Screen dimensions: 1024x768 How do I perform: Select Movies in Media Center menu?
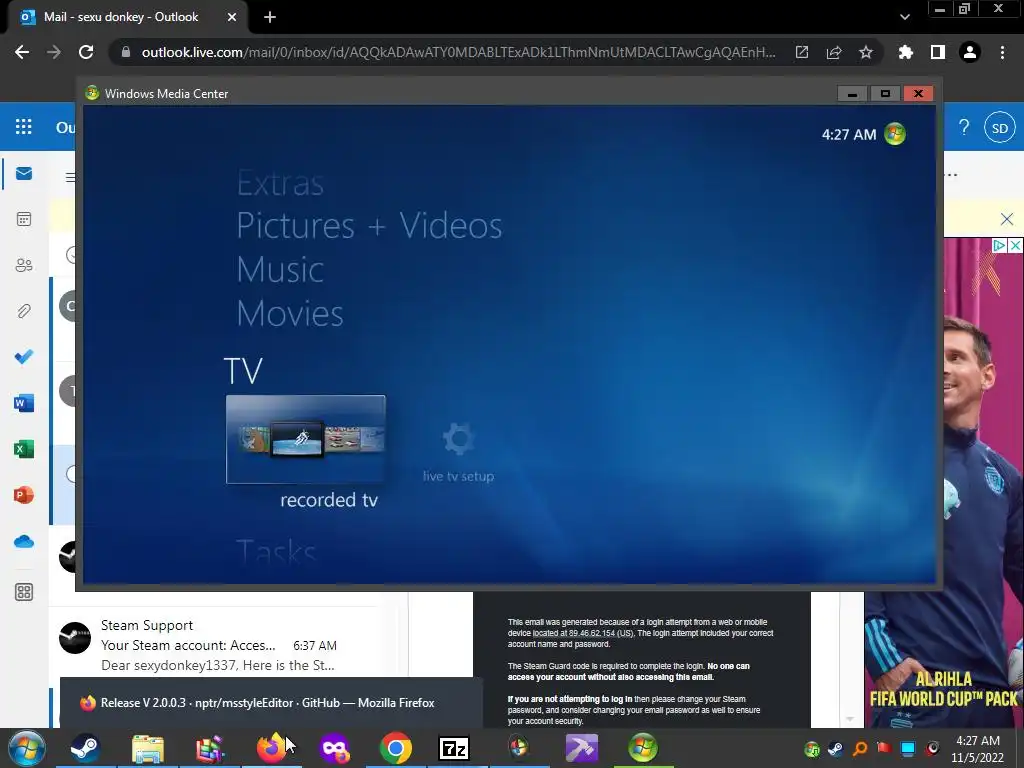290,313
